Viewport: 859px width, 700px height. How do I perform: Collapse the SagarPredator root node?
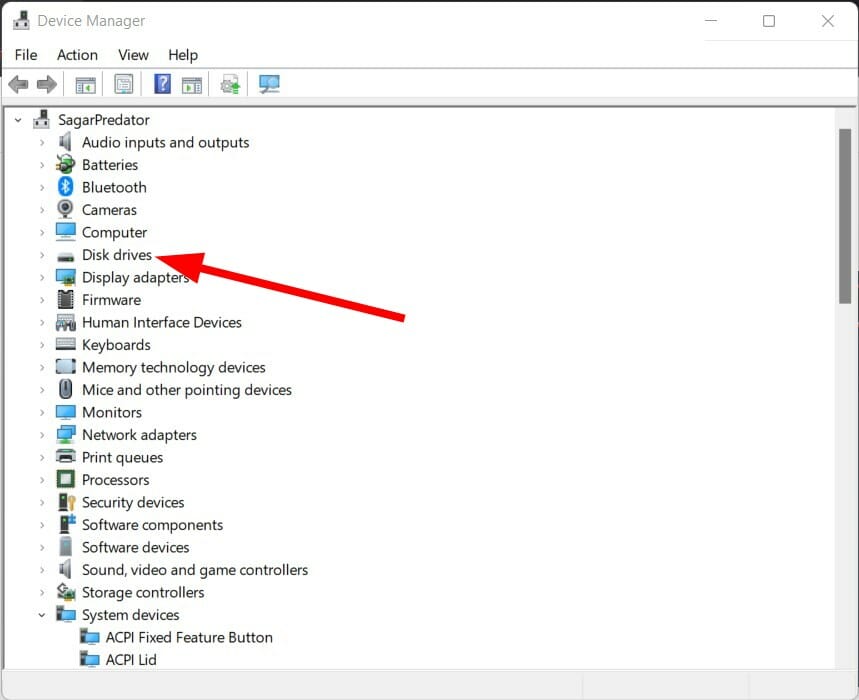(x=18, y=120)
